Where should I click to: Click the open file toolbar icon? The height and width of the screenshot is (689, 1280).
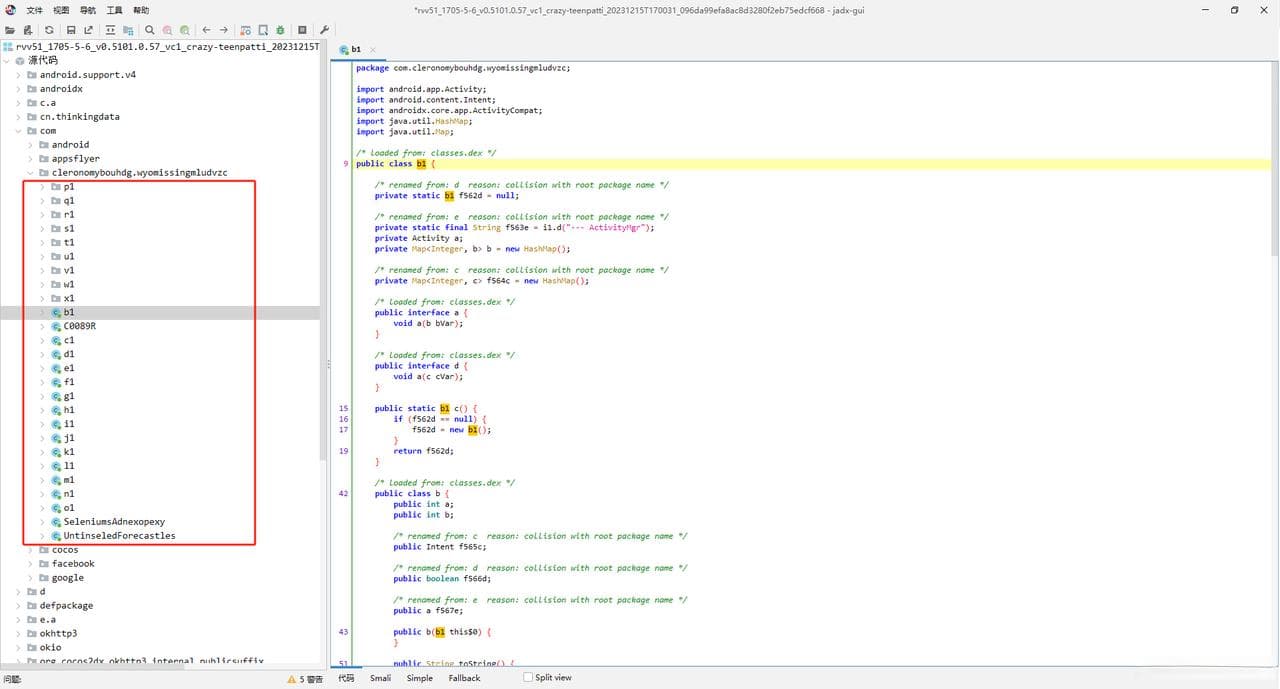tap(10, 30)
